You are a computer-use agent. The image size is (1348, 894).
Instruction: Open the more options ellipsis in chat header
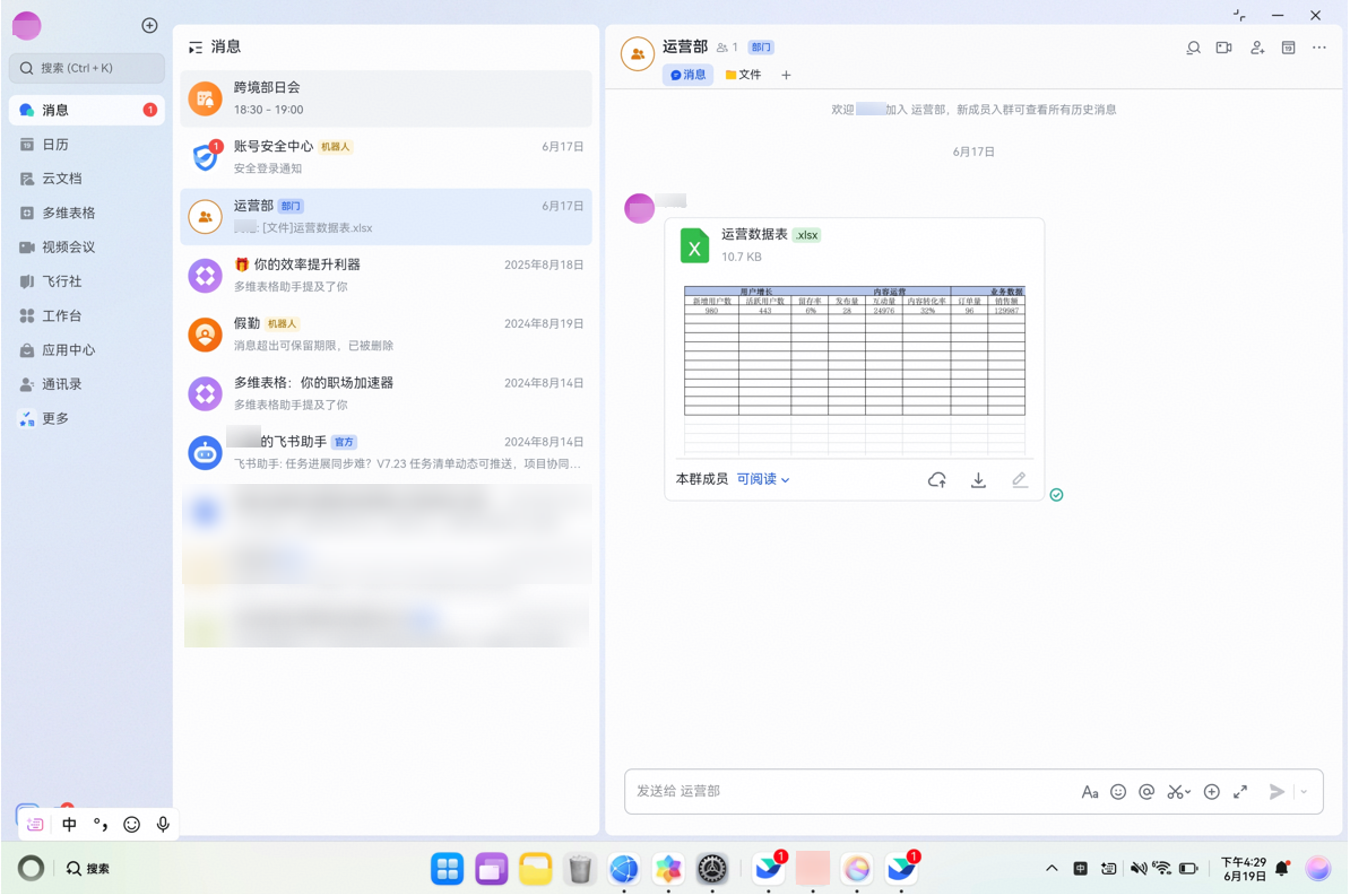pos(1320,47)
